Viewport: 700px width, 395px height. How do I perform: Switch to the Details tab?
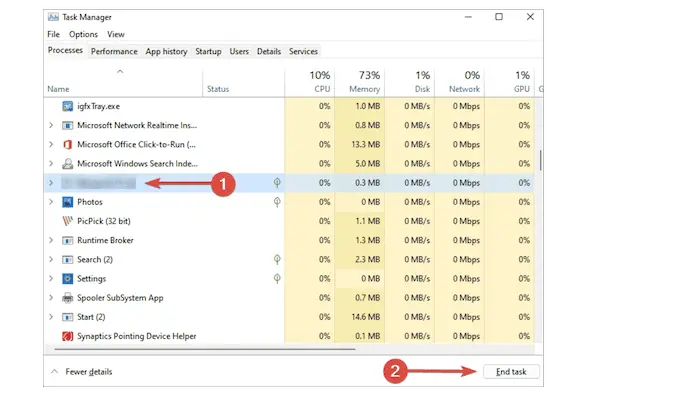pyautogui.click(x=269, y=51)
